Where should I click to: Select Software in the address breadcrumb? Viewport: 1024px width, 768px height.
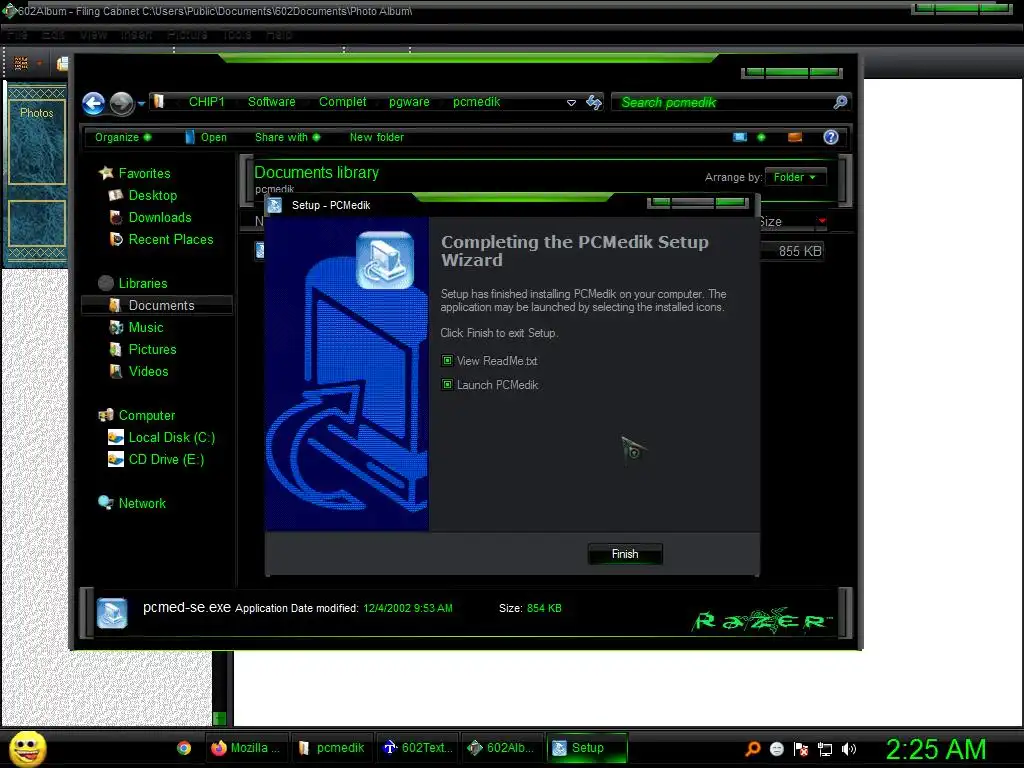coord(272,101)
